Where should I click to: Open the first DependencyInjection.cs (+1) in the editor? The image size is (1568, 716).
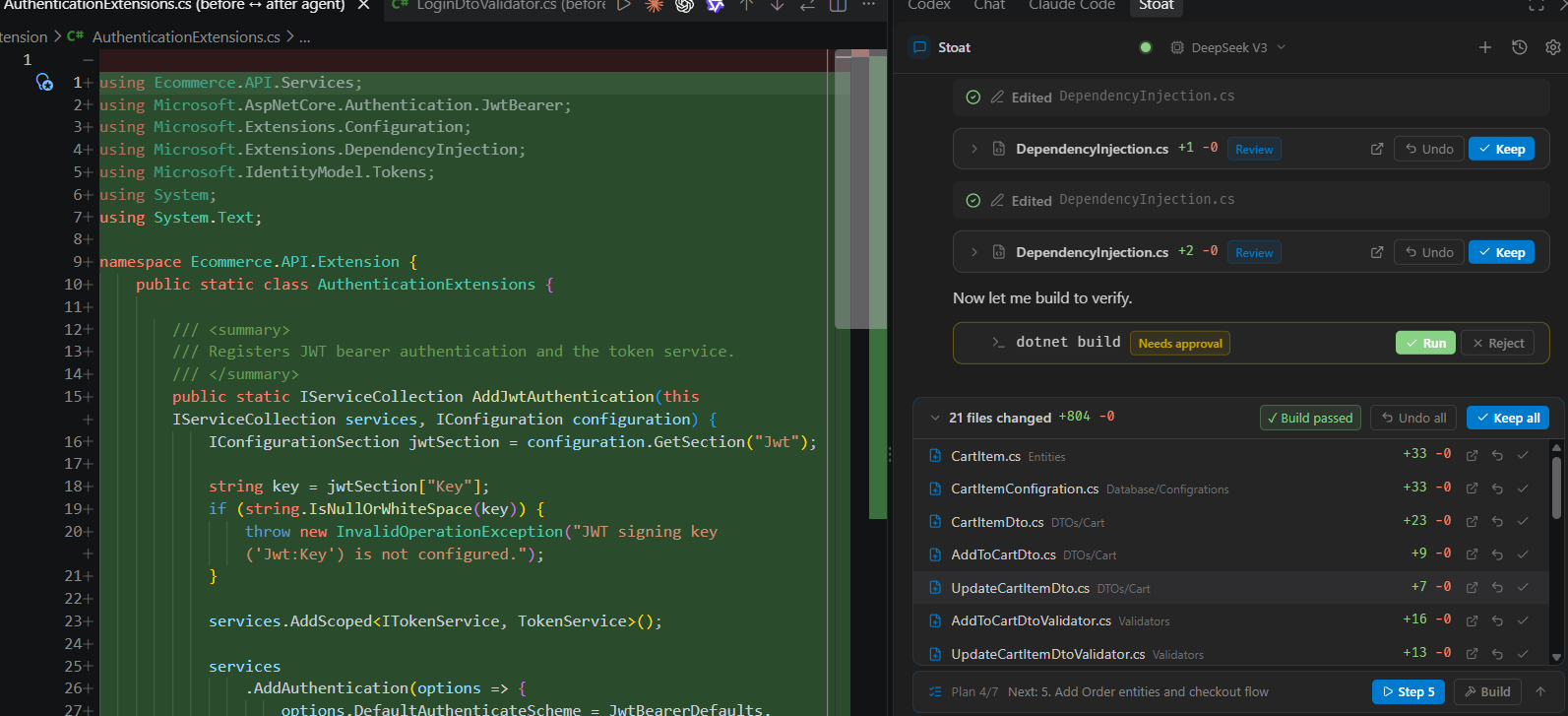tap(1377, 149)
